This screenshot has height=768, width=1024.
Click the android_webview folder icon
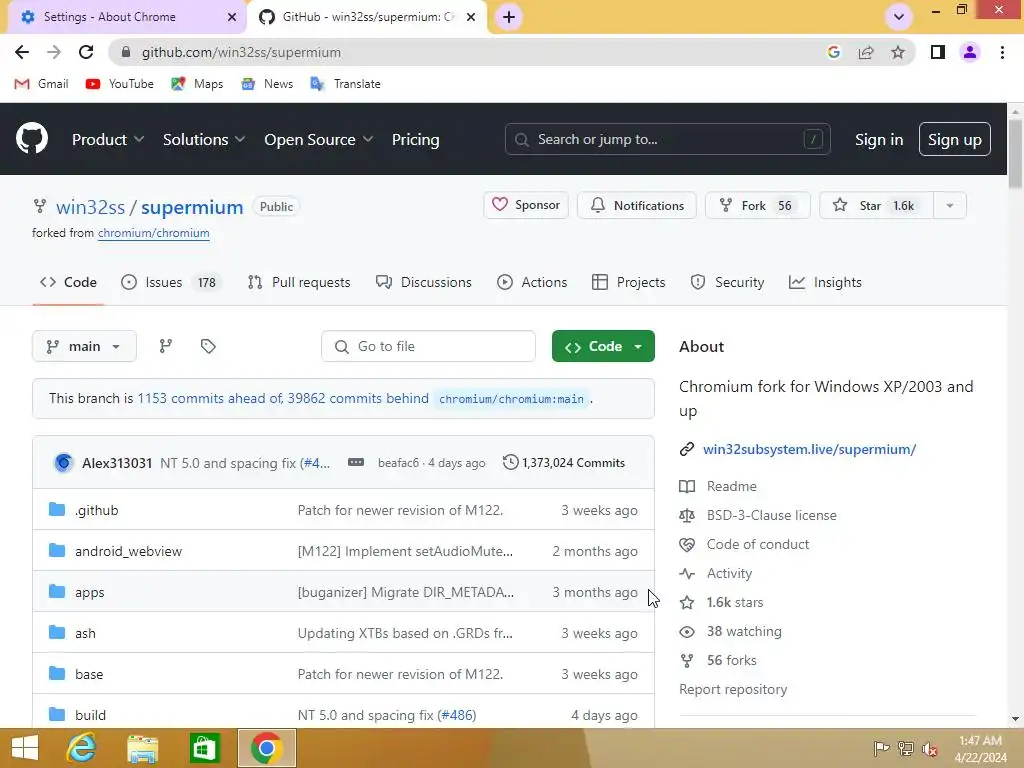coord(57,551)
